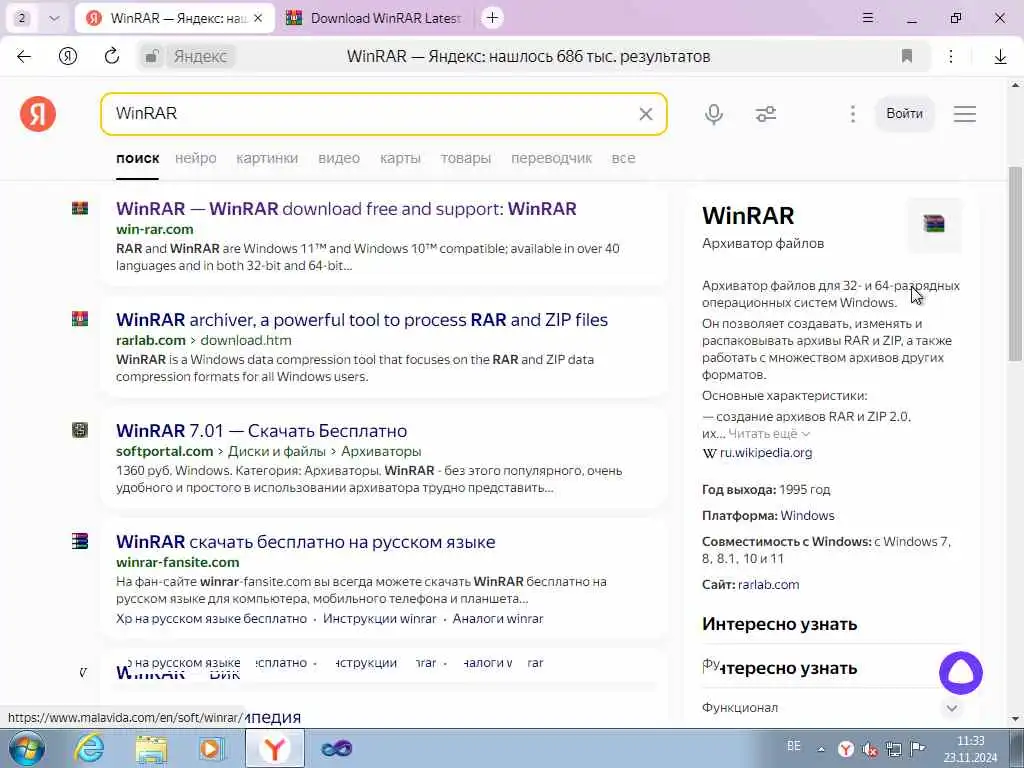Viewport: 1024px width, 768px height.
Task: Open Windows Start menu
Action: pyautogui.click(x=27, y=749)
